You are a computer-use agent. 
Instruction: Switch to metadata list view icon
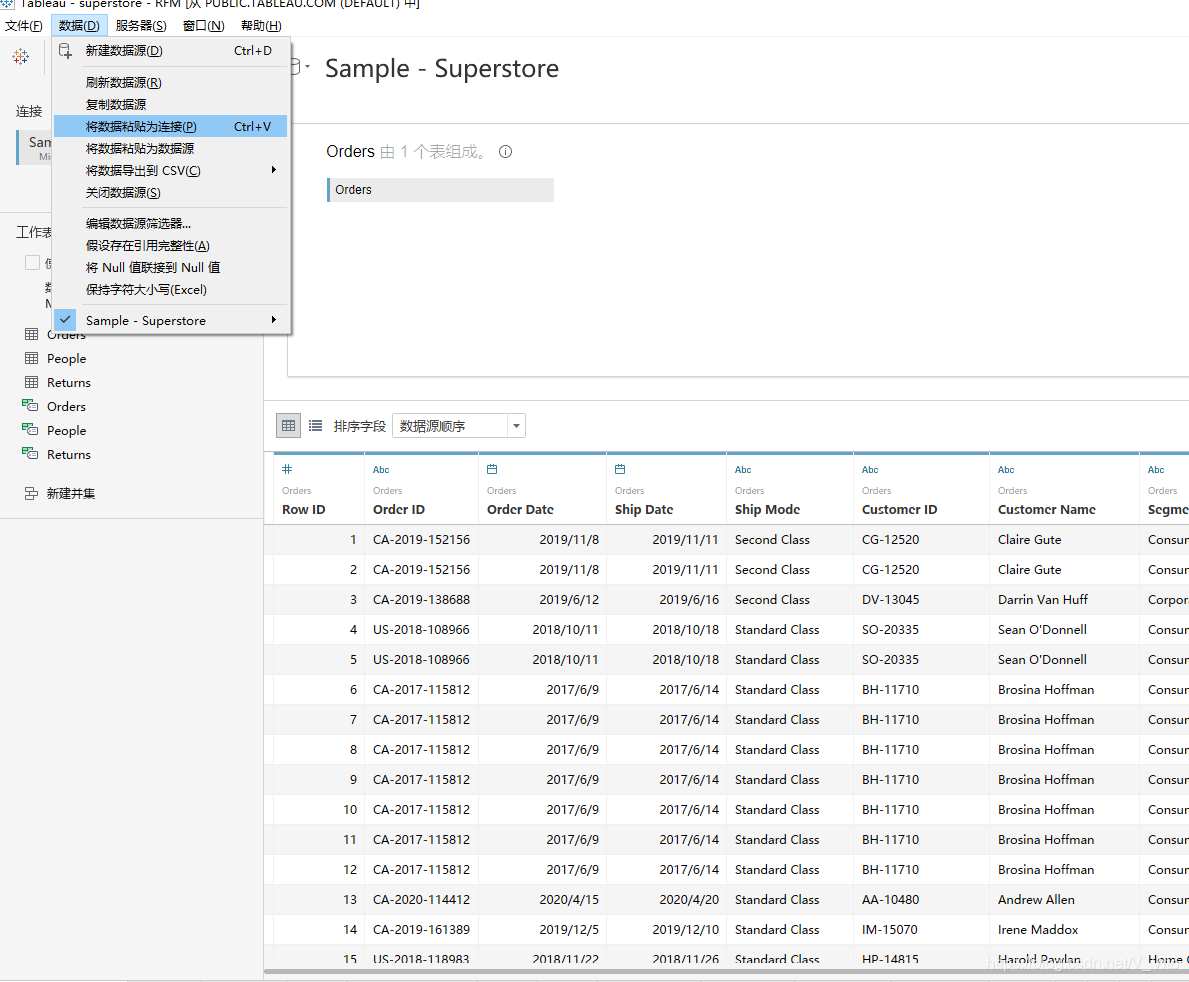coord(315,425)
